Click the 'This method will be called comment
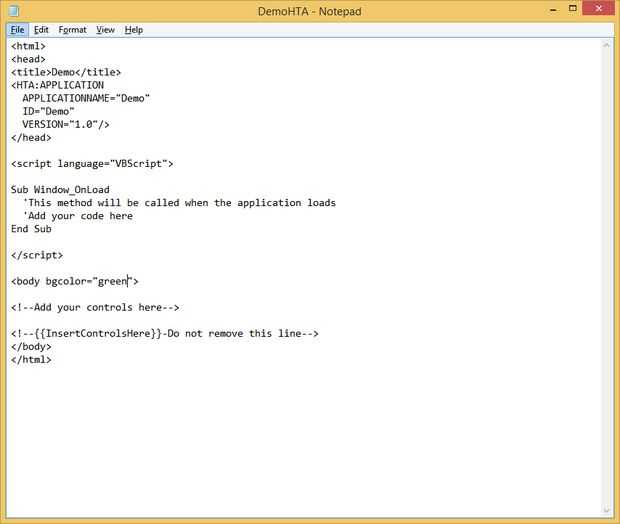The image size is (620, 524). click(x=179, y=203)
